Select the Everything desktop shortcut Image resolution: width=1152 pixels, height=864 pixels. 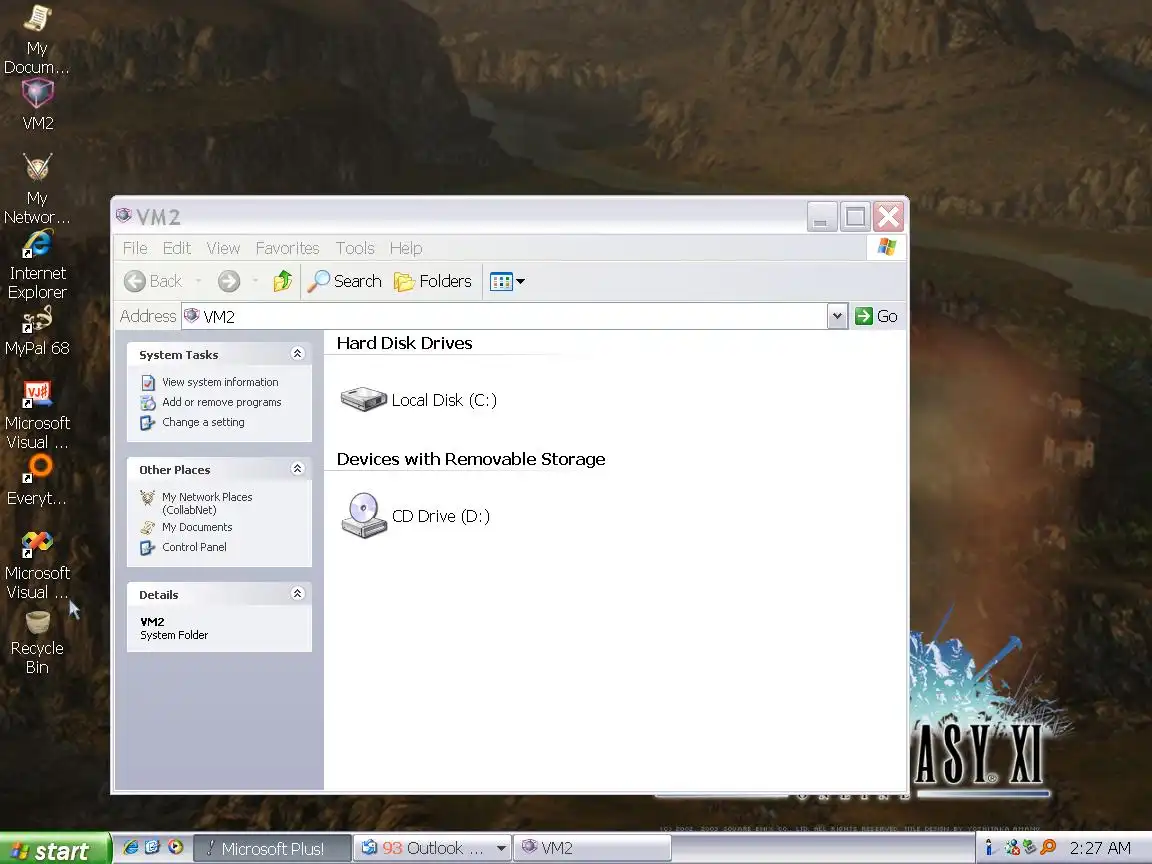click(37, 480)
